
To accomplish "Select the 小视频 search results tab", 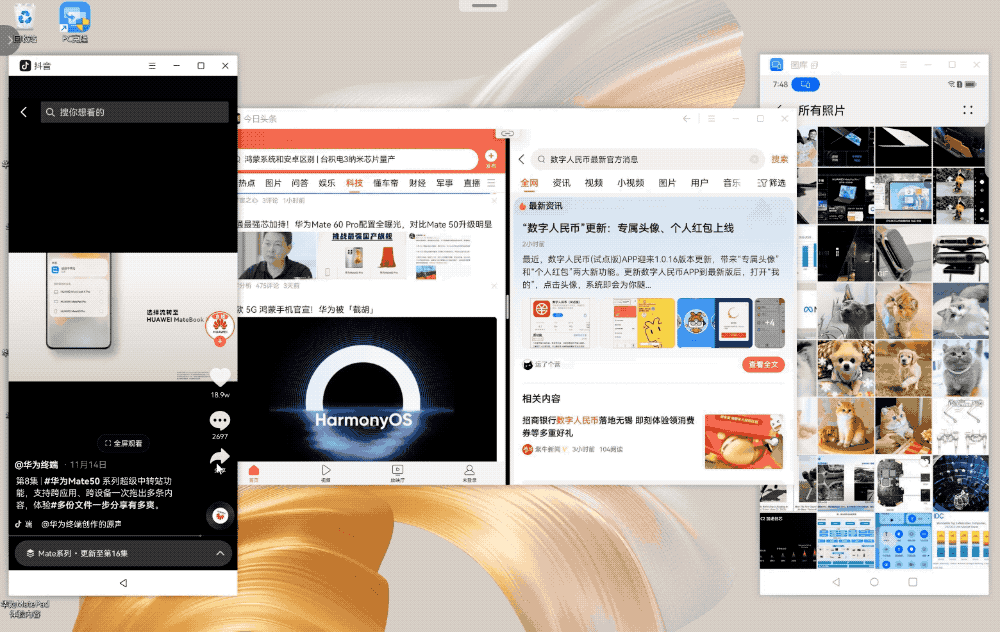I will click(630, 183).
